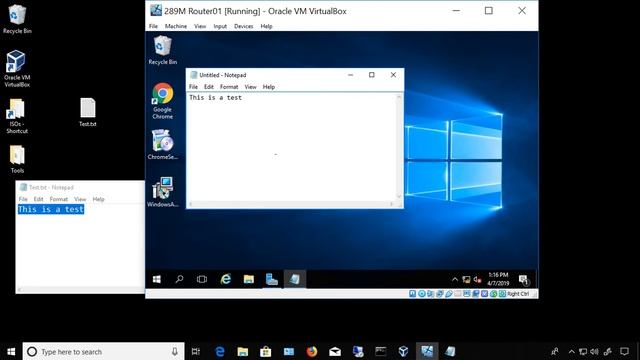The image size is (640, 360).
Task: Open Format menu in Test.txt Notepad
Action: pyautogui.click(x=59, y=199)
